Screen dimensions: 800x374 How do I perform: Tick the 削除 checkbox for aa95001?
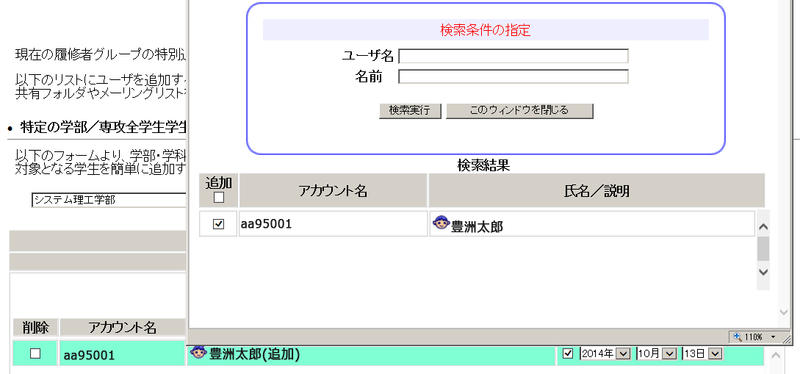[x=35, y=354]
